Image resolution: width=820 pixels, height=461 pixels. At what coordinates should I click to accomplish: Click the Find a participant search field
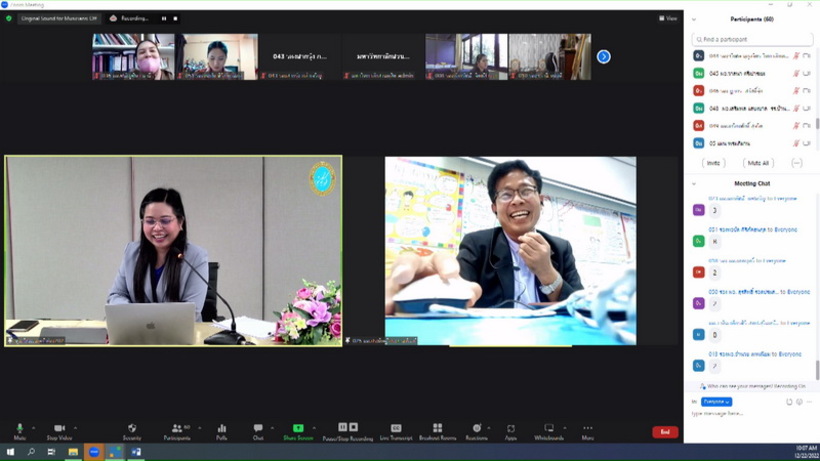pyautogui.click(x=752, y=39)
